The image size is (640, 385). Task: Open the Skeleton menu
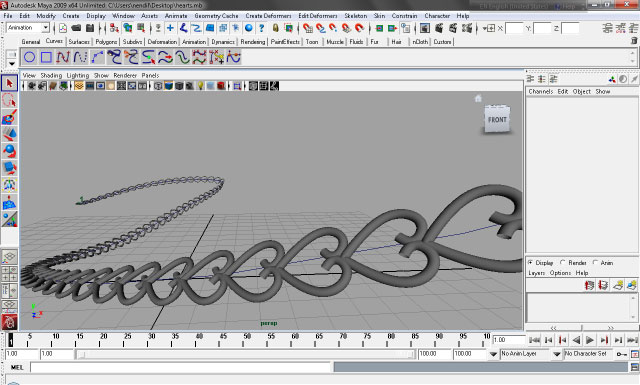356,16
